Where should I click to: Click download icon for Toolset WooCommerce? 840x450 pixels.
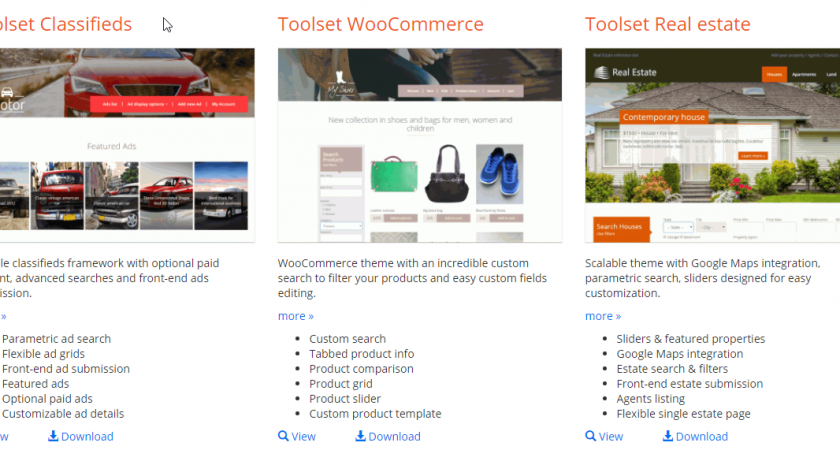coord(361,436)
